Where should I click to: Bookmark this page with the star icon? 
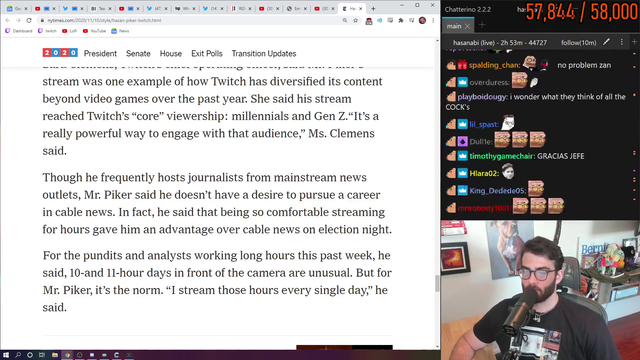coord(356,20)
